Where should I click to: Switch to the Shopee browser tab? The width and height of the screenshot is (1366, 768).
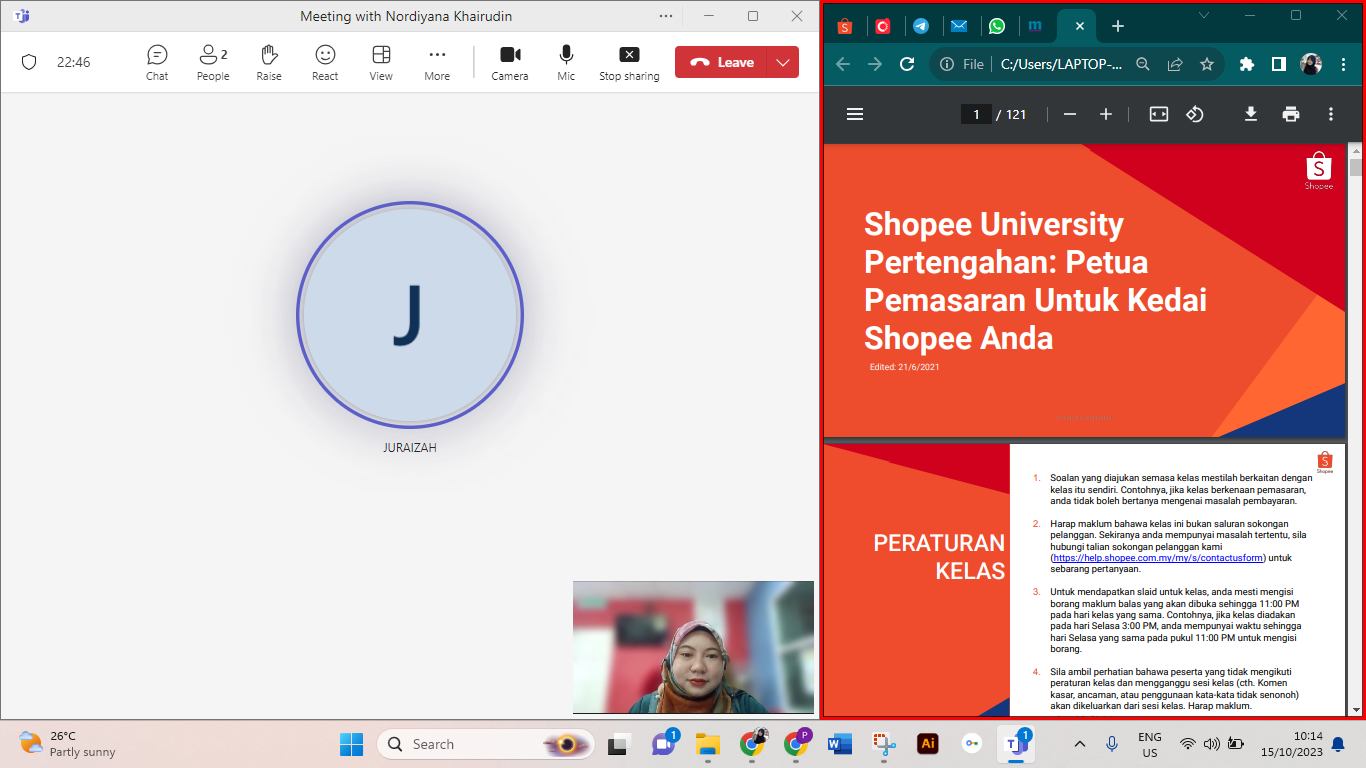click(x=845, y=26)
